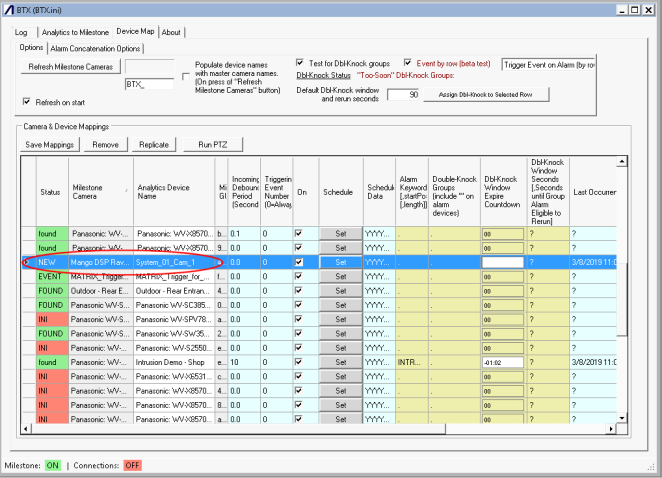Click the -01:02 countdown field
This screenshot has height=478, width=662.
(503, 362)
